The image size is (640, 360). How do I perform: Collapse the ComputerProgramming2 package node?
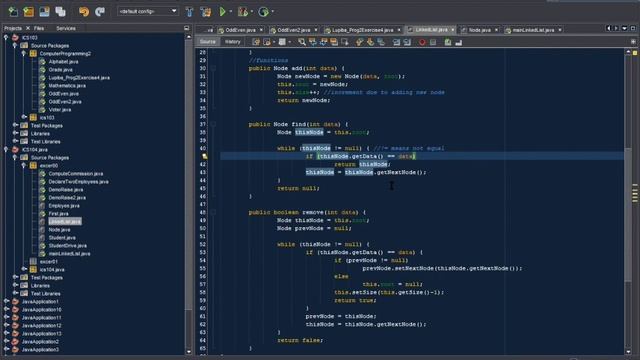[x=24, y=53]
